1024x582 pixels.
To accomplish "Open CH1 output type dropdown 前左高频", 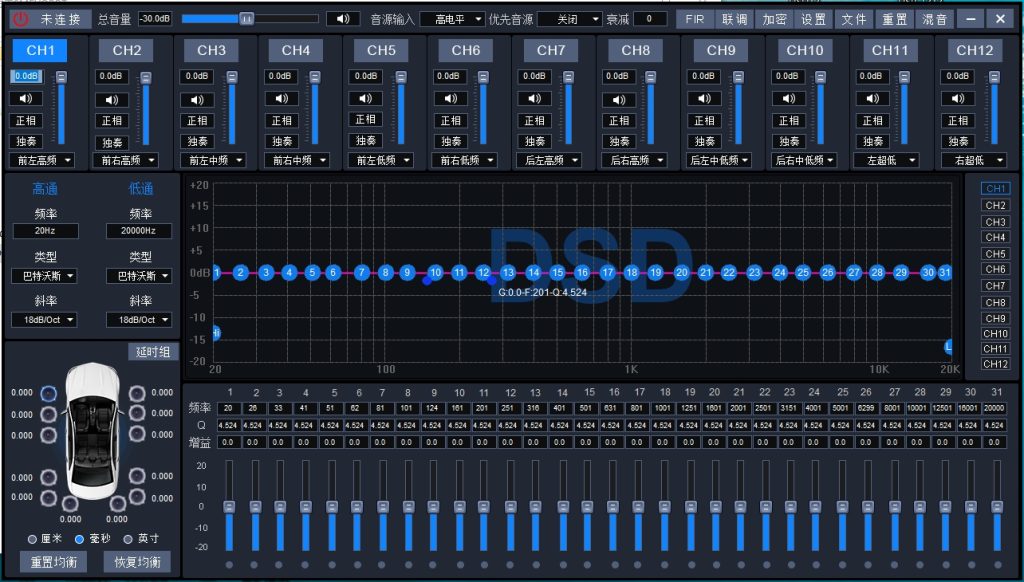I will 42,160.
